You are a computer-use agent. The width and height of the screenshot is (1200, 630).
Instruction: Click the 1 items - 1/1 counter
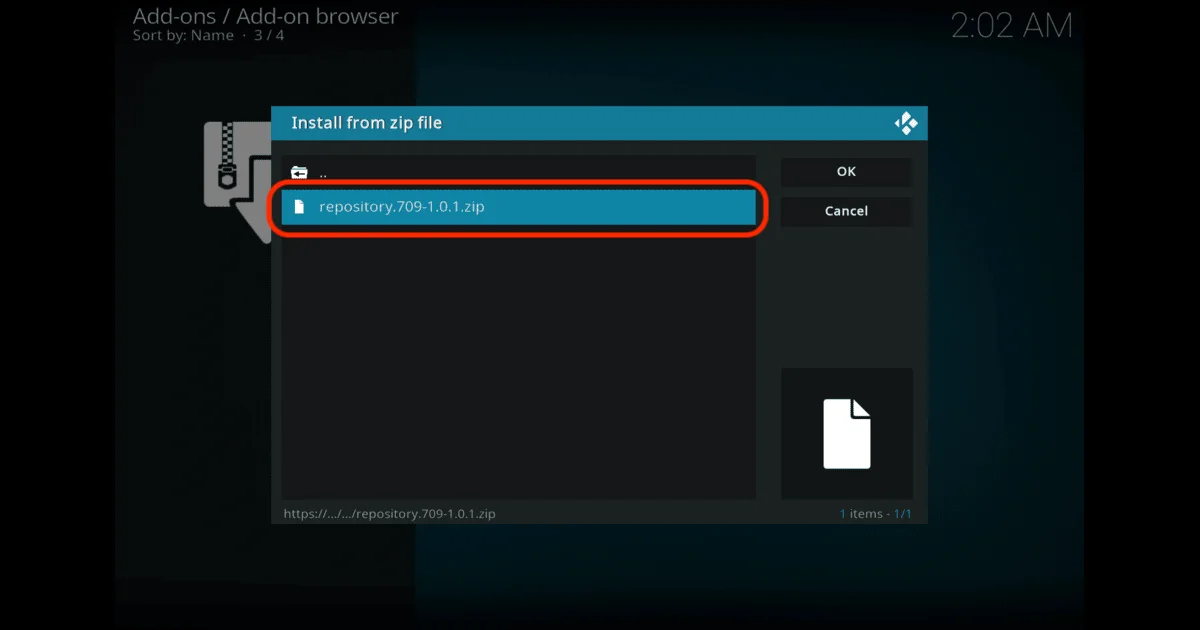coord(874,513)
